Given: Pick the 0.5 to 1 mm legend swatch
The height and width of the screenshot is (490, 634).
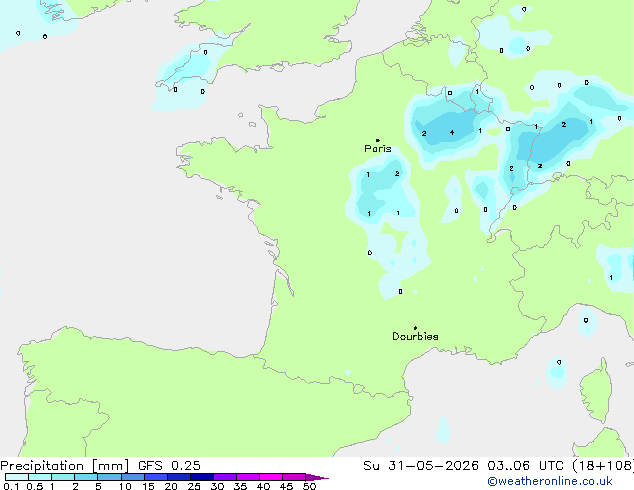Looking at the screenshot, I should (x=40, y=477).
